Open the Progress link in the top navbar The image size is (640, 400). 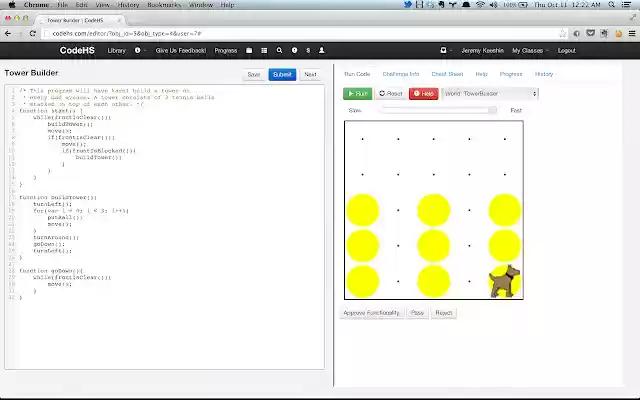[226, 51]
